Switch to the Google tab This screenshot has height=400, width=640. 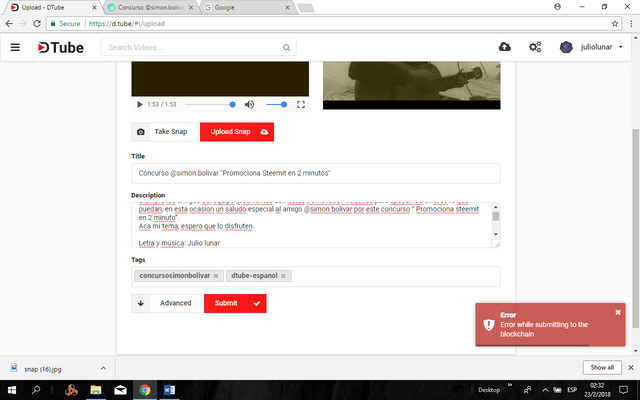(x=246, y=7)
